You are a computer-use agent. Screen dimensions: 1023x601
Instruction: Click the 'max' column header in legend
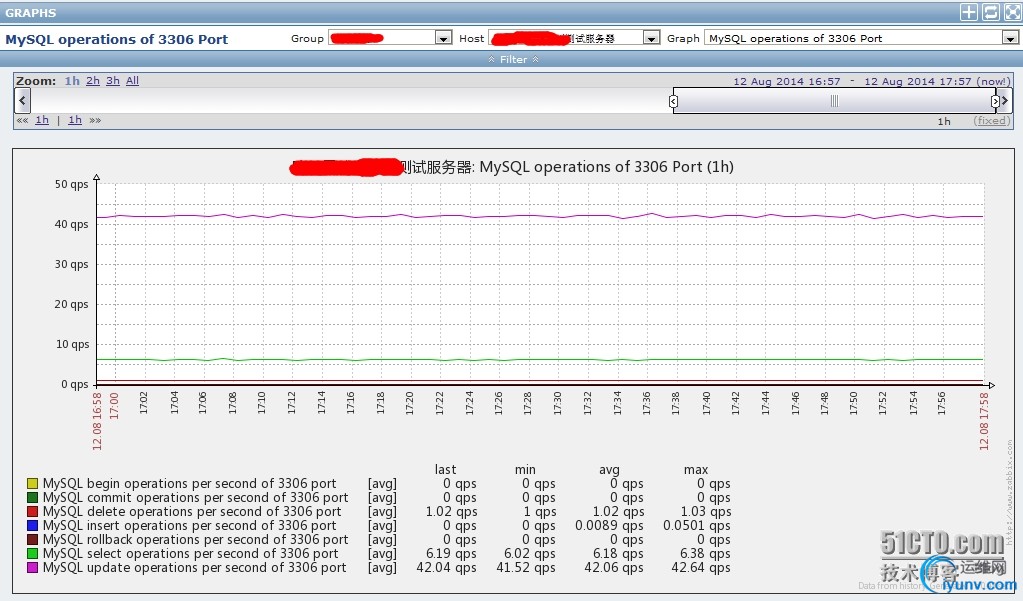(x=695, y=470)
